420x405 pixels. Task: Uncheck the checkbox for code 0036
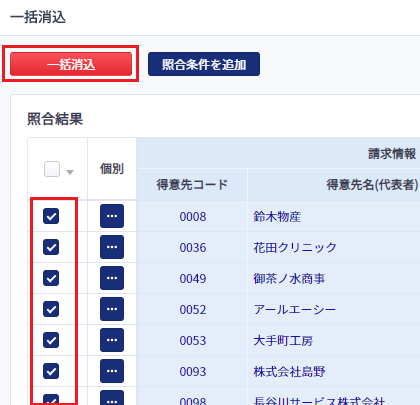point(51,247)
